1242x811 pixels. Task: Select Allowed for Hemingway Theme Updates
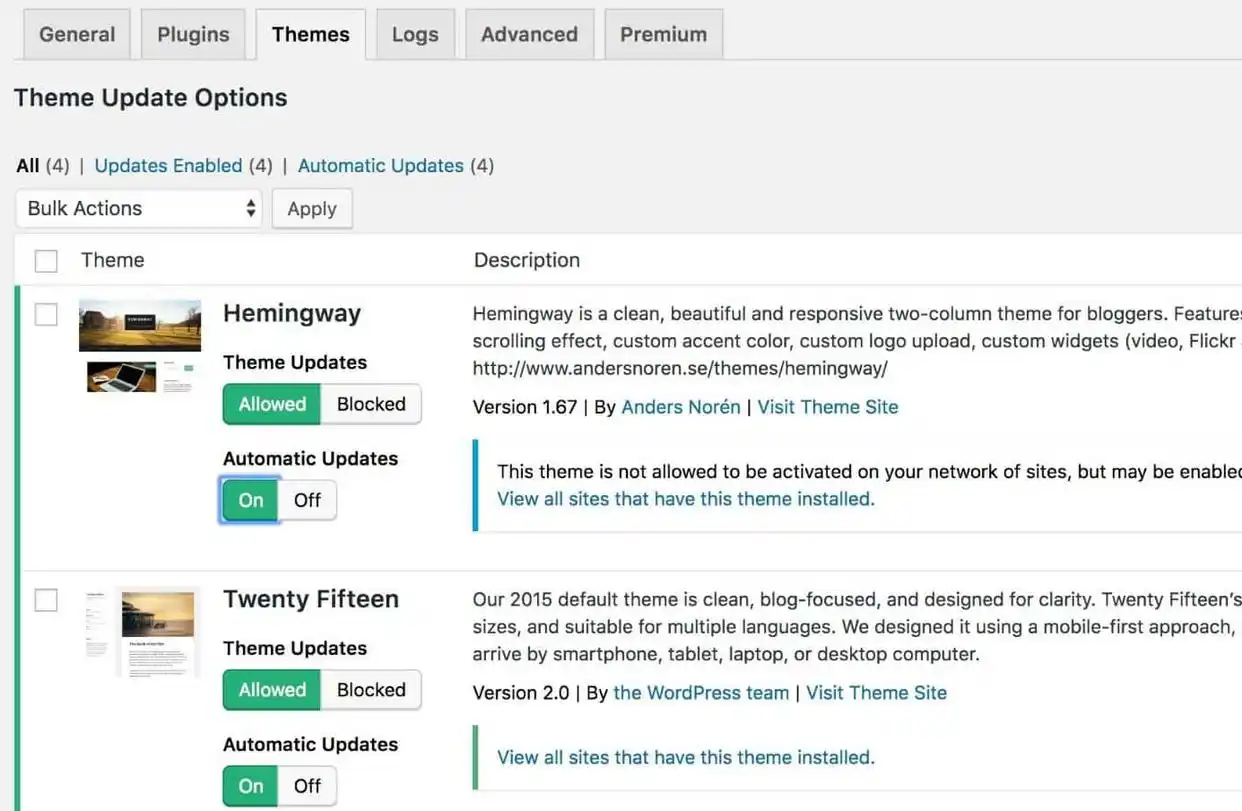[272, 405]
